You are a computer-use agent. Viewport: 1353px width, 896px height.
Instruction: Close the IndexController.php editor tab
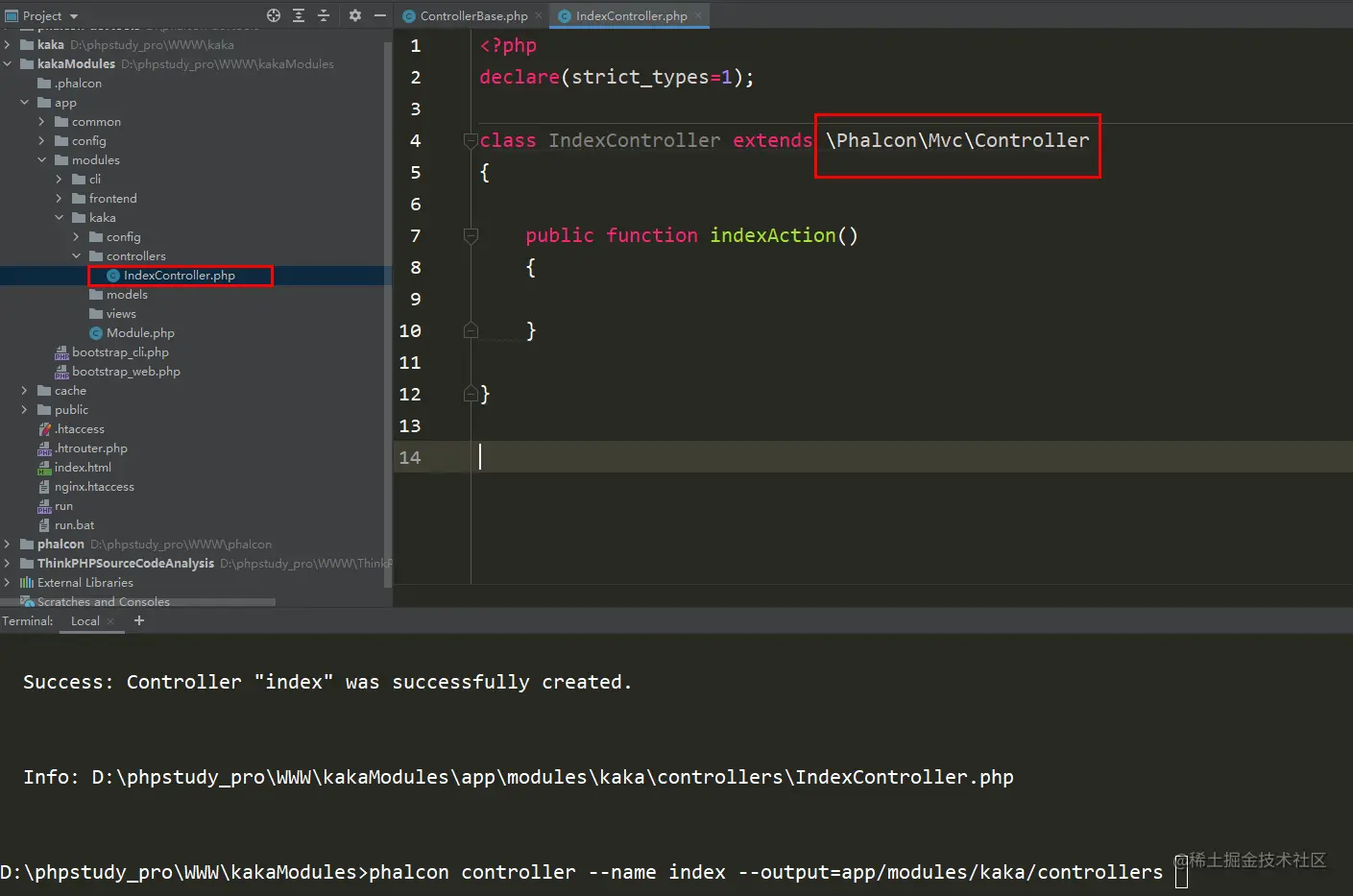[x=698, y=15]
